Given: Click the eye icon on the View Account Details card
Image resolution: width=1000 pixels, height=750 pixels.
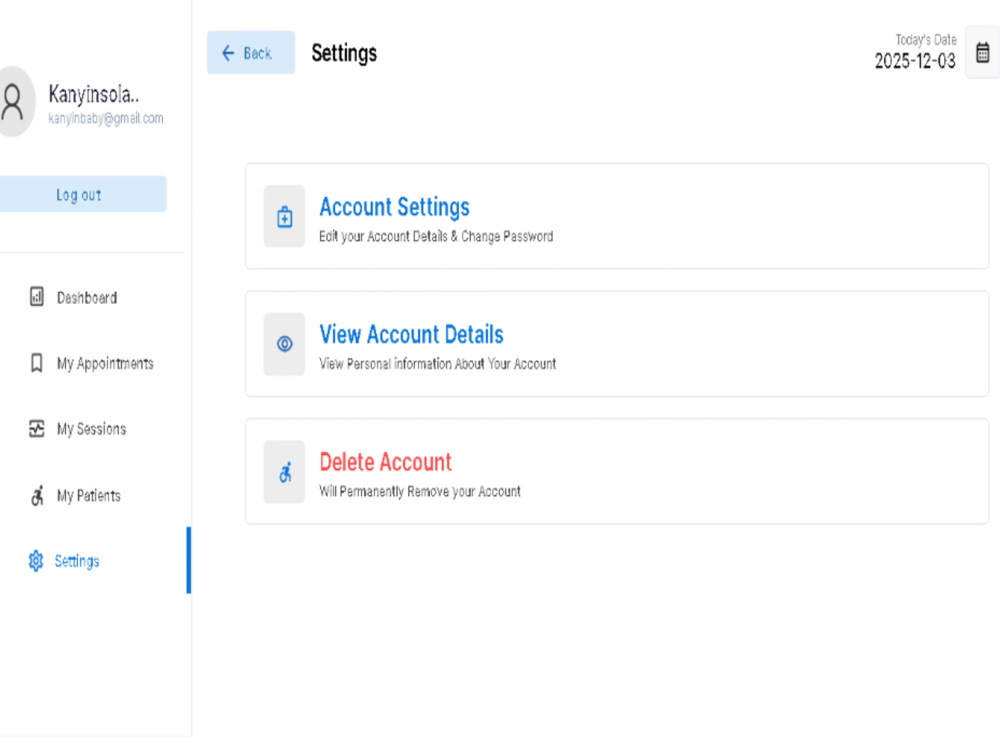Looking at the screenshot, I should point(284,344).
